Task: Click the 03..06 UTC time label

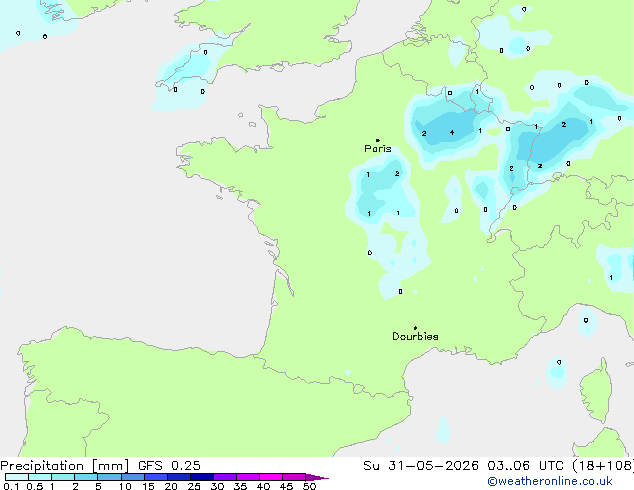Action: pos(525,466)
